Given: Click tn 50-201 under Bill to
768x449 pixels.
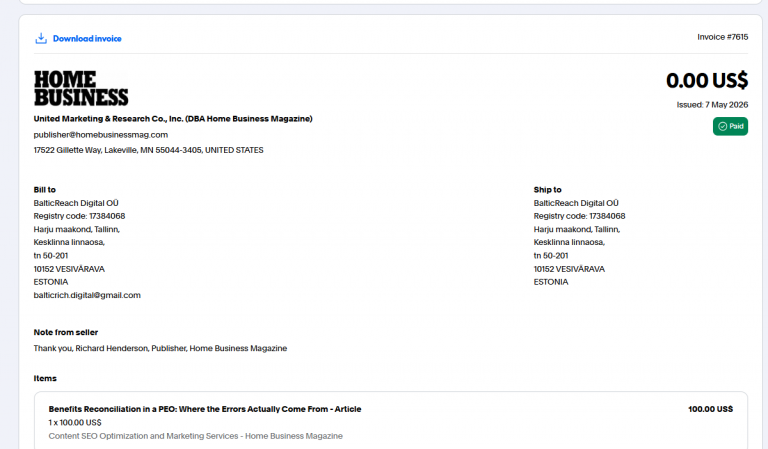Looking at the screenshot, I should coord(51,256).
